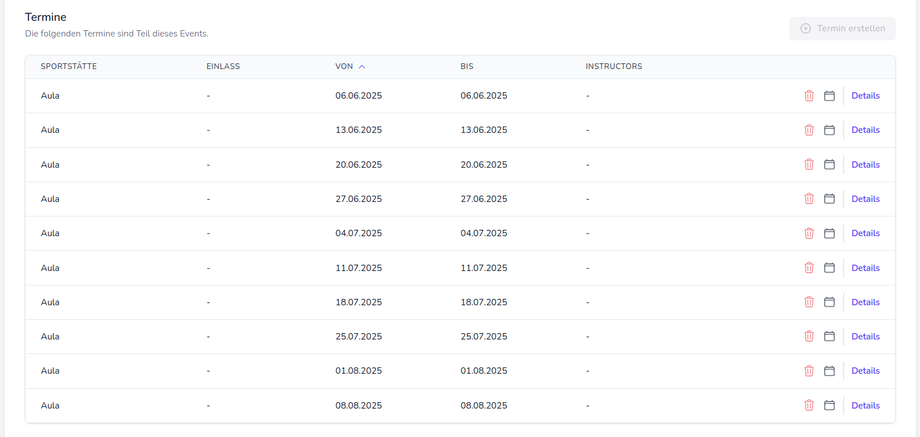The height and width of the screenshot is (437, 920).
Task: Open calendar icon for 27.06.2025 row
Action: click(x=829, y=199)
